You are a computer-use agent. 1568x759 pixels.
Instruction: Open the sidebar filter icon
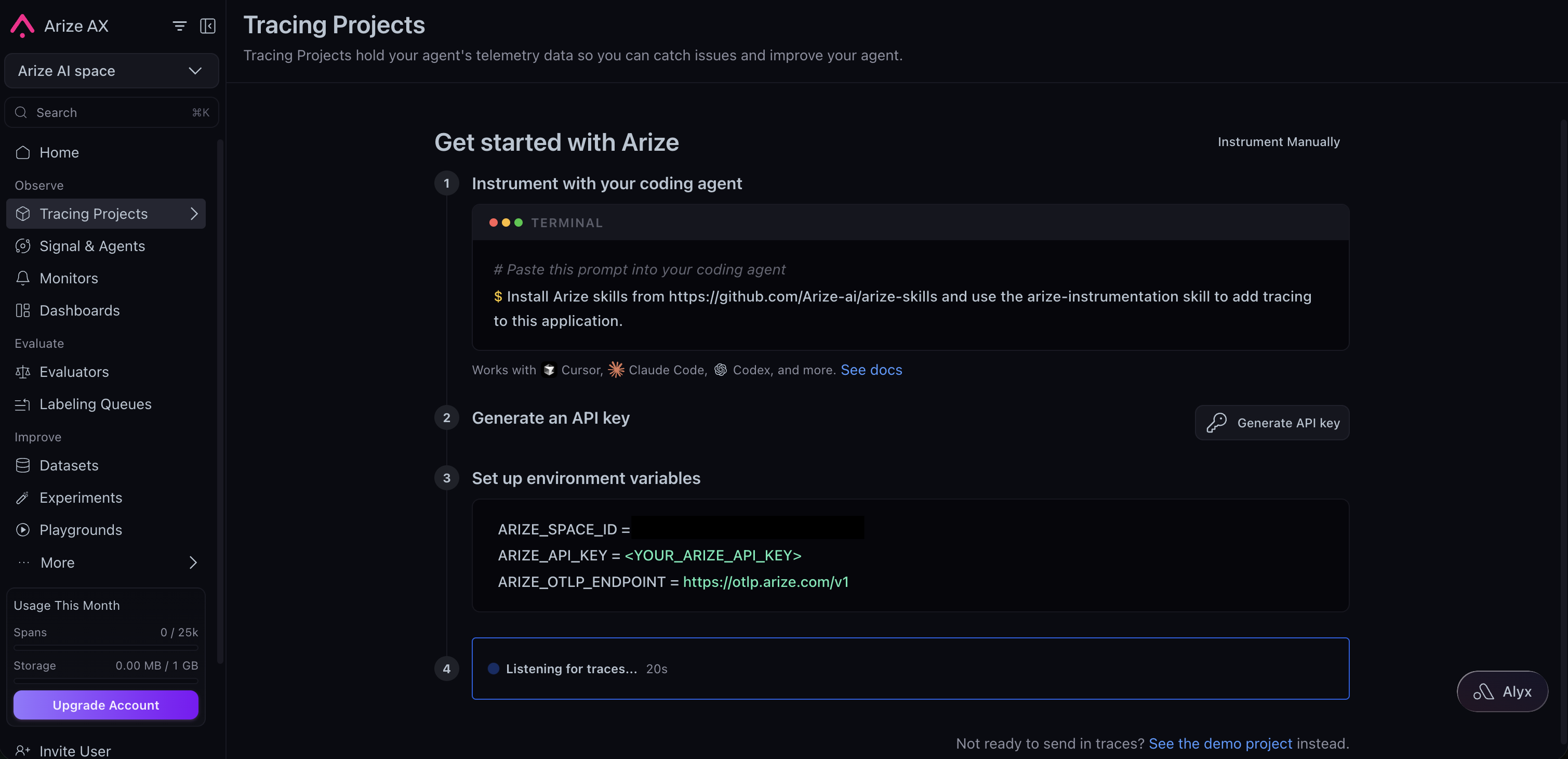(180, 26)
